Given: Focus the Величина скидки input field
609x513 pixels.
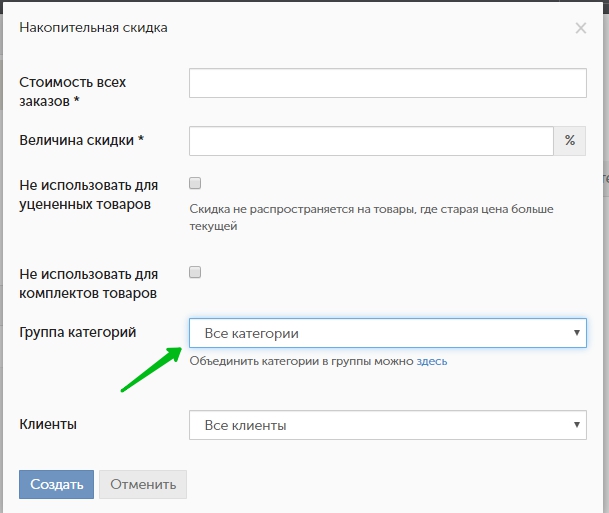Looking at the screenshot, I should (371, 141).
